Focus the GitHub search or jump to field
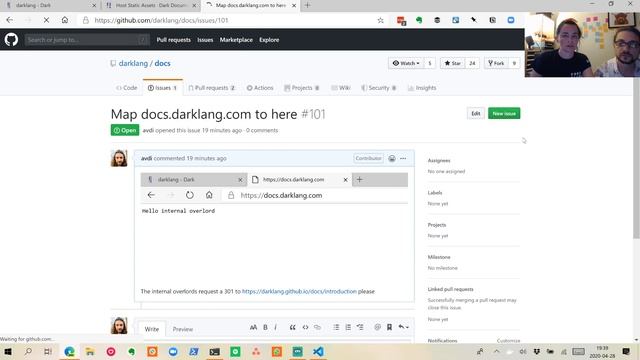This screenshot has width=640, height=360. pos(87,40)
